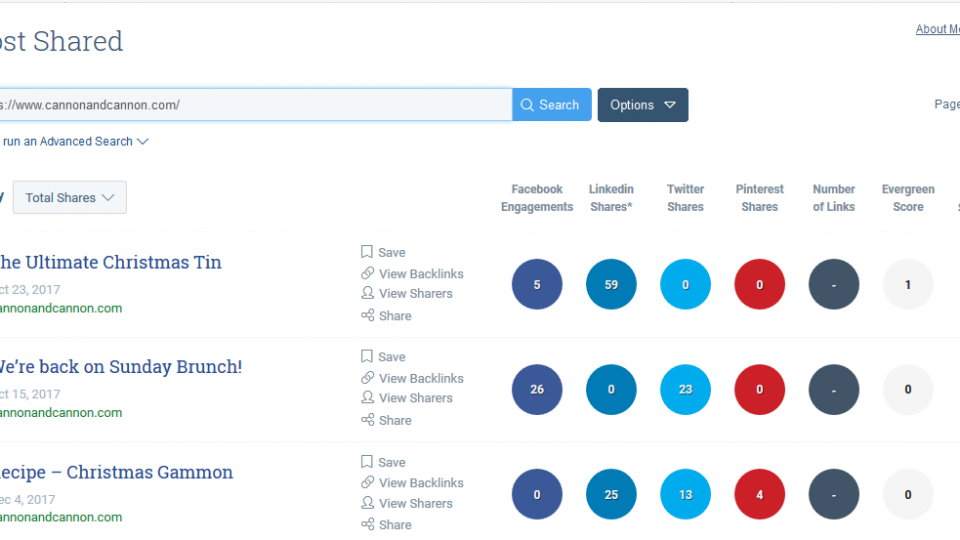Click Facebook circle showing 5 for Christmas Tin
Image resolution: width=960 pixels, height=540 pixels.
pos(537,284)
